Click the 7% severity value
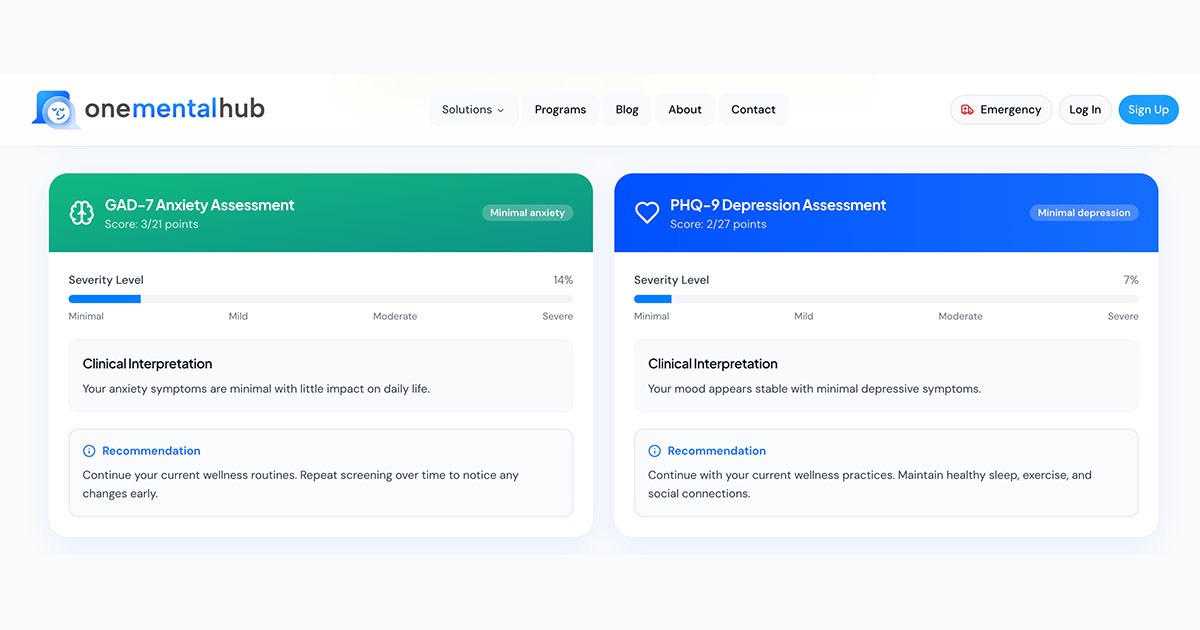1200x630 pixels. 1131,280
